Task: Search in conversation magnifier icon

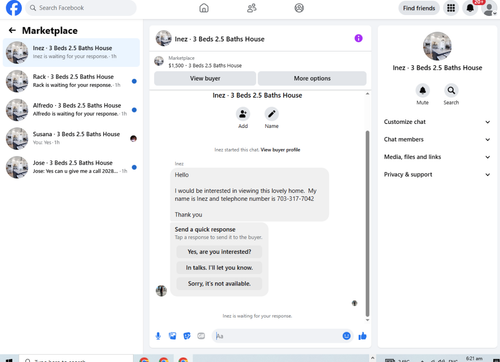Action: coord(451,90)
